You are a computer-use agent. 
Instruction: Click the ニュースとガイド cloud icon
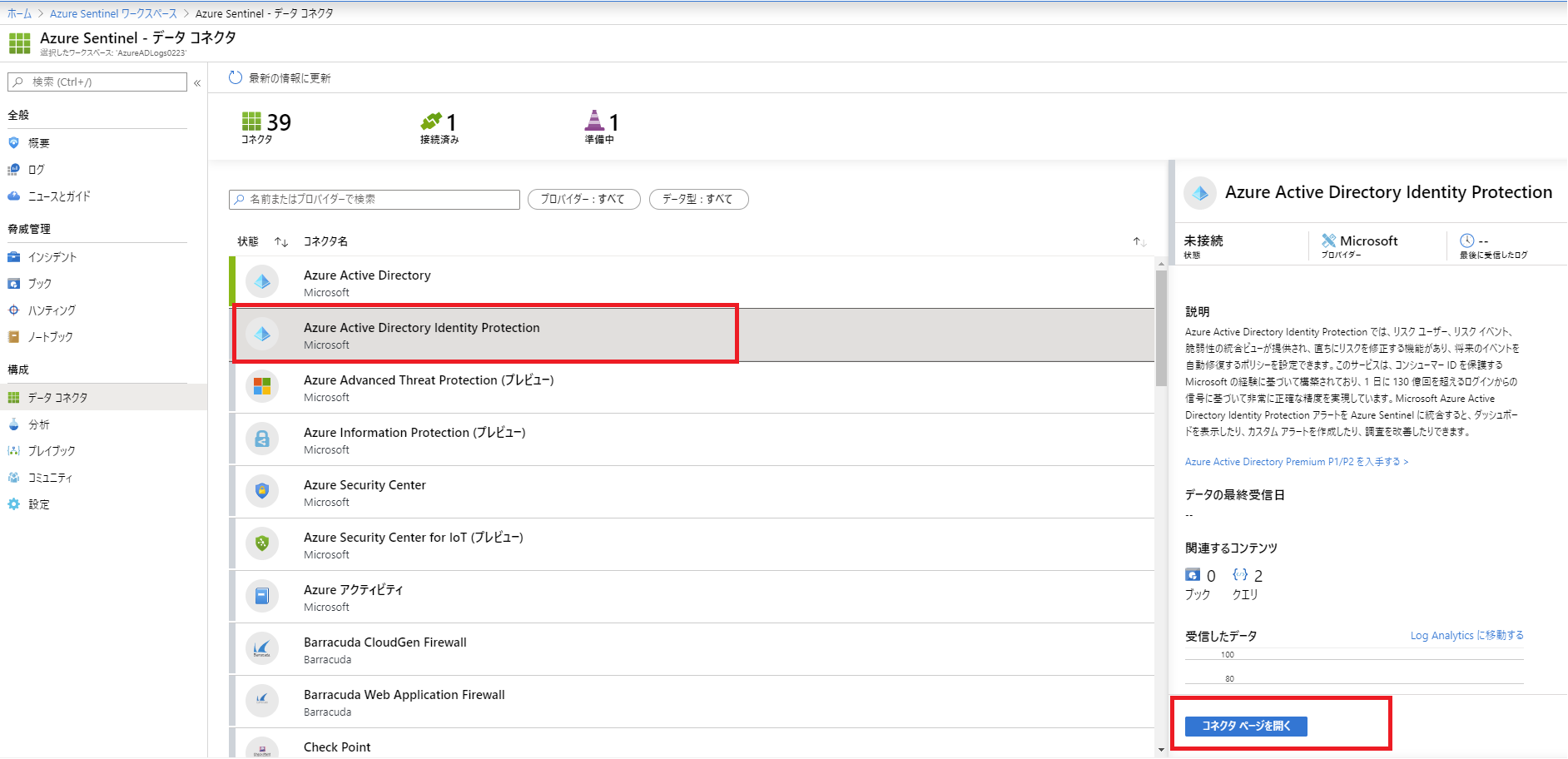[x=13, y=196]
